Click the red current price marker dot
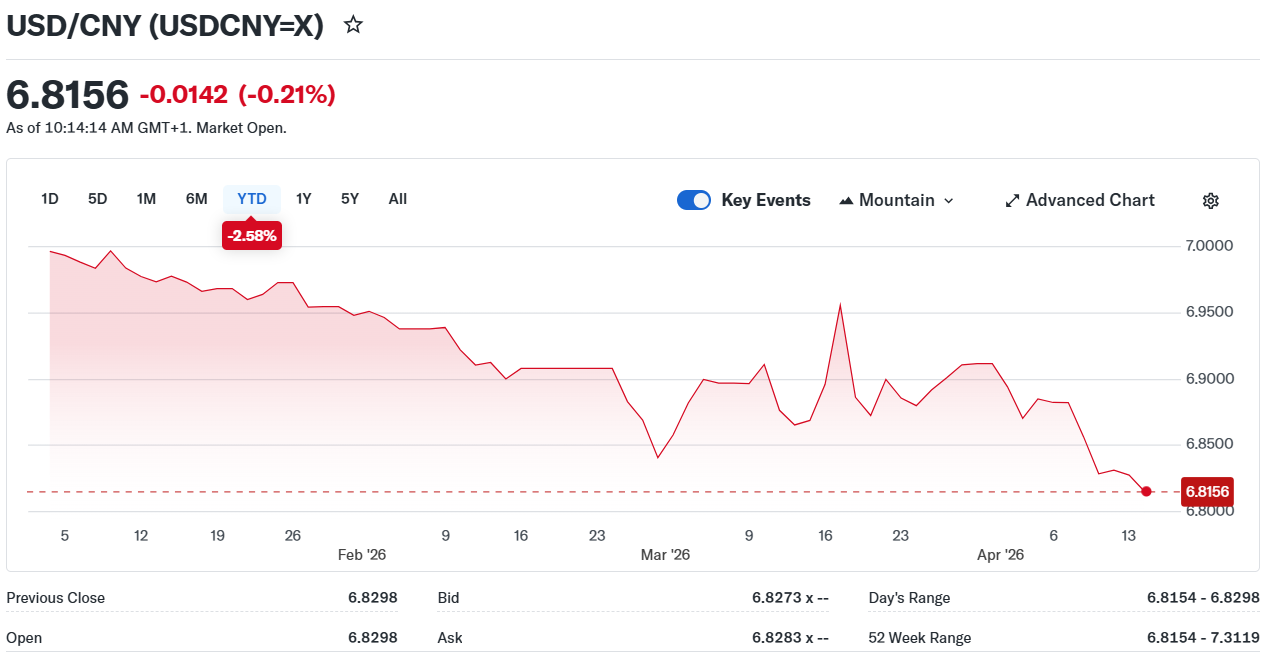1278x666 pixels. click(x=1146, y=491)
